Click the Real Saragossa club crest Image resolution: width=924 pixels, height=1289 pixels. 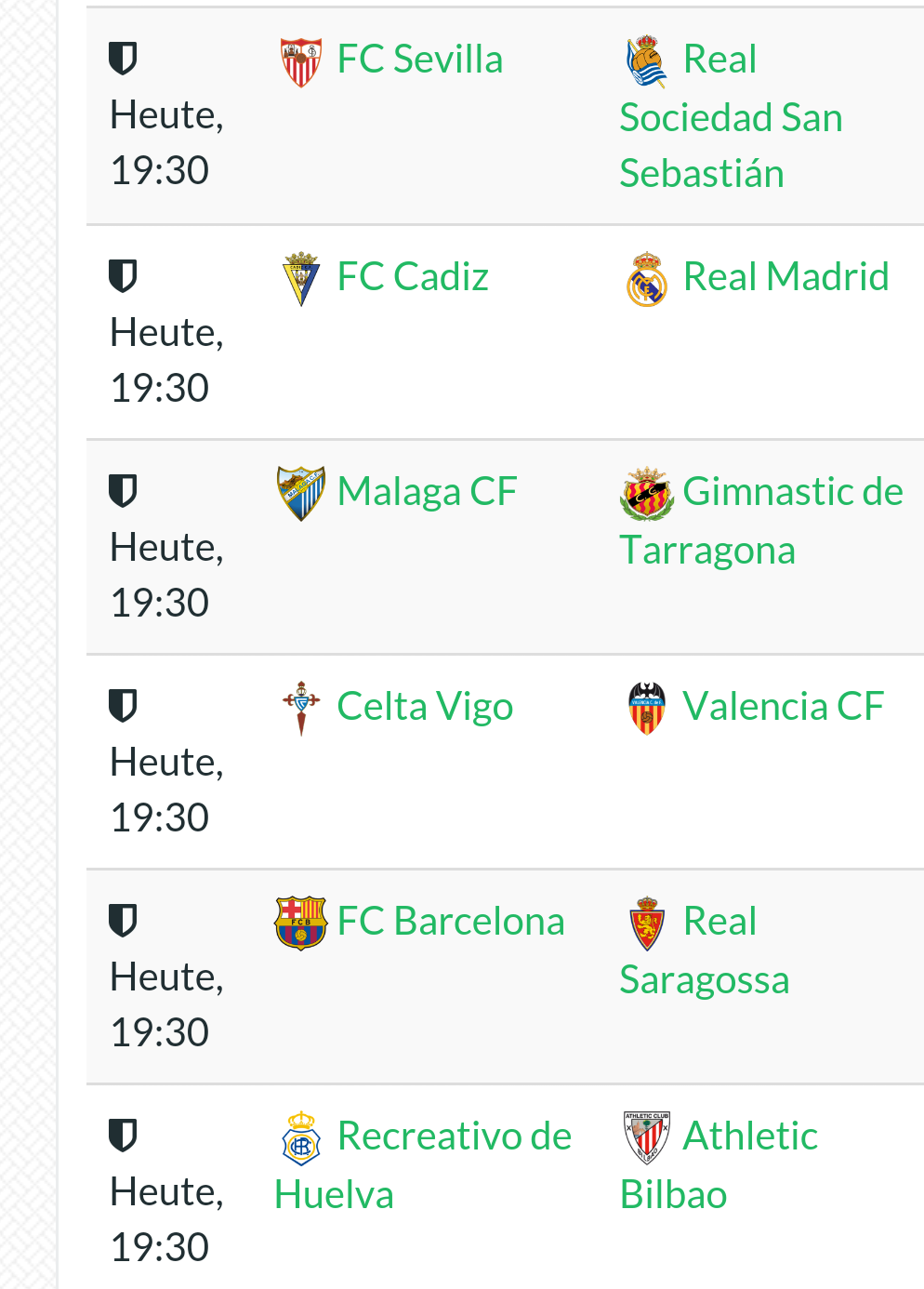(647, 924)
